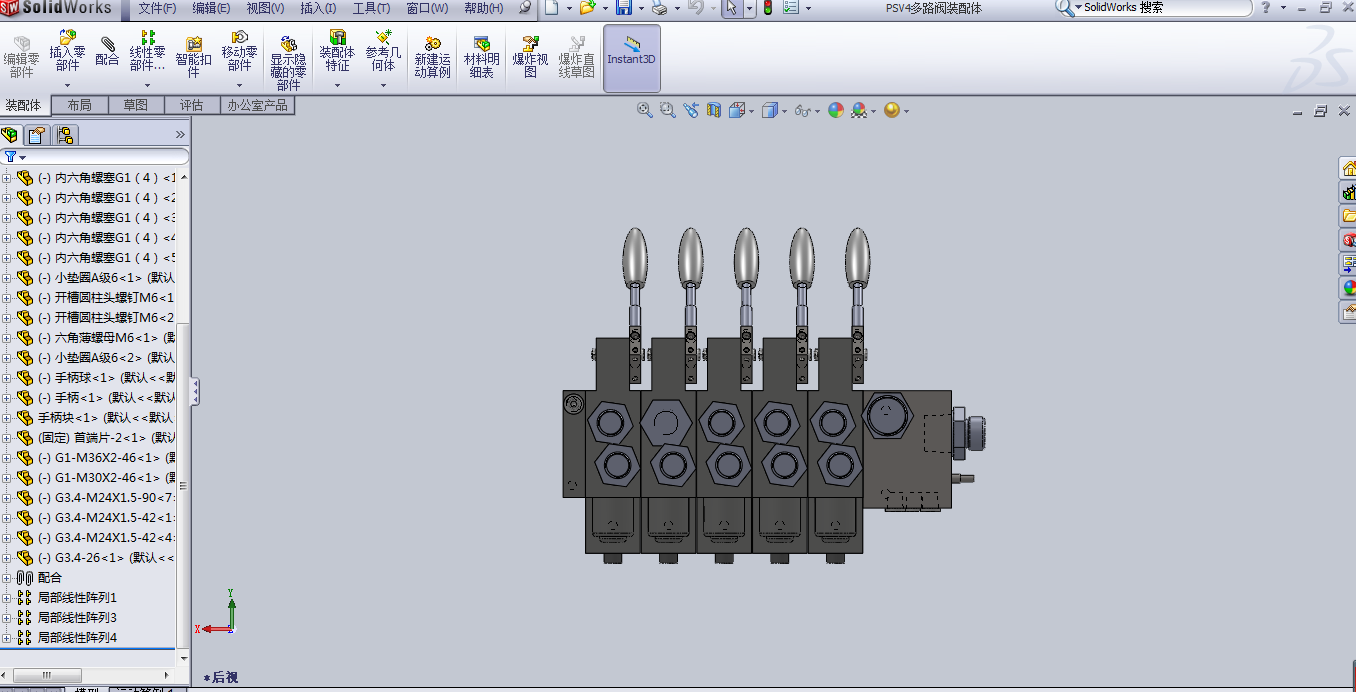Expand the 配合 (Mates) tree node
This screenshot has width=1356, height=692.
point(6,578)
